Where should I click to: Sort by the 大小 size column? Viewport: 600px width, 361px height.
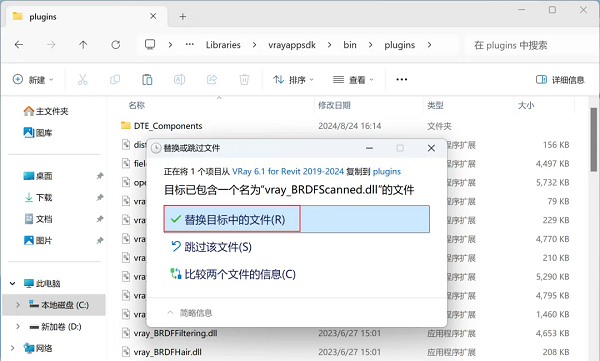[526, 105]
